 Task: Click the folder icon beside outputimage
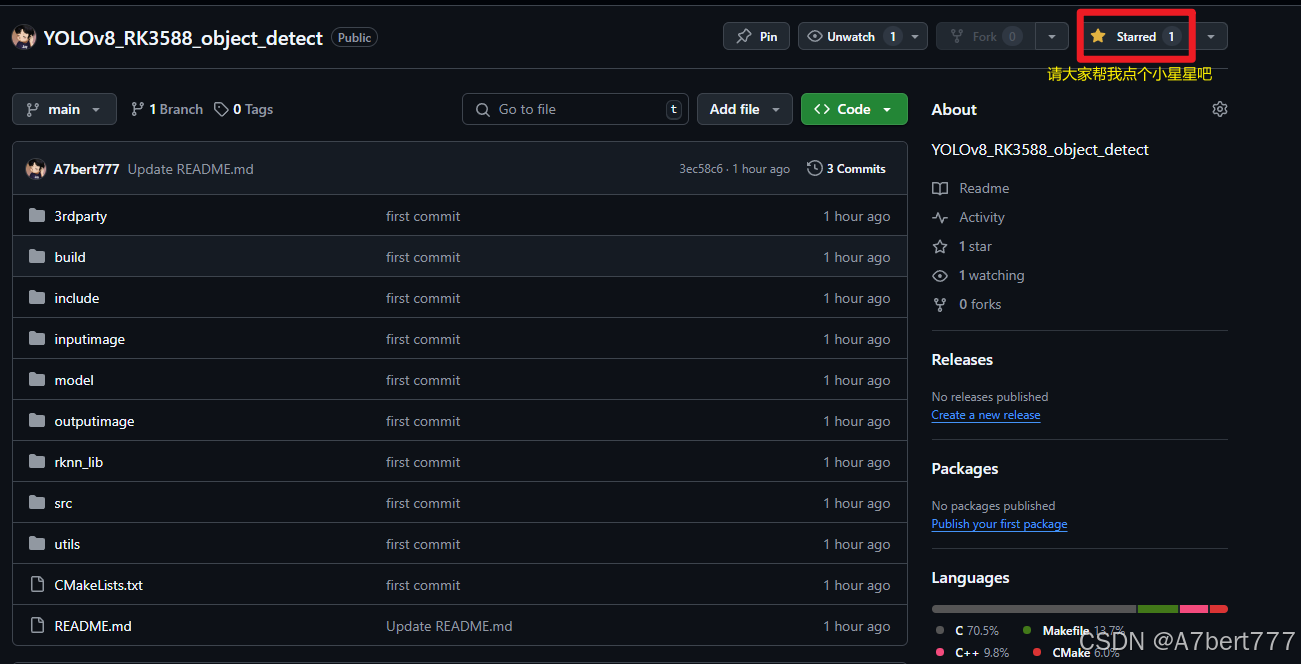tap(37, 421)
